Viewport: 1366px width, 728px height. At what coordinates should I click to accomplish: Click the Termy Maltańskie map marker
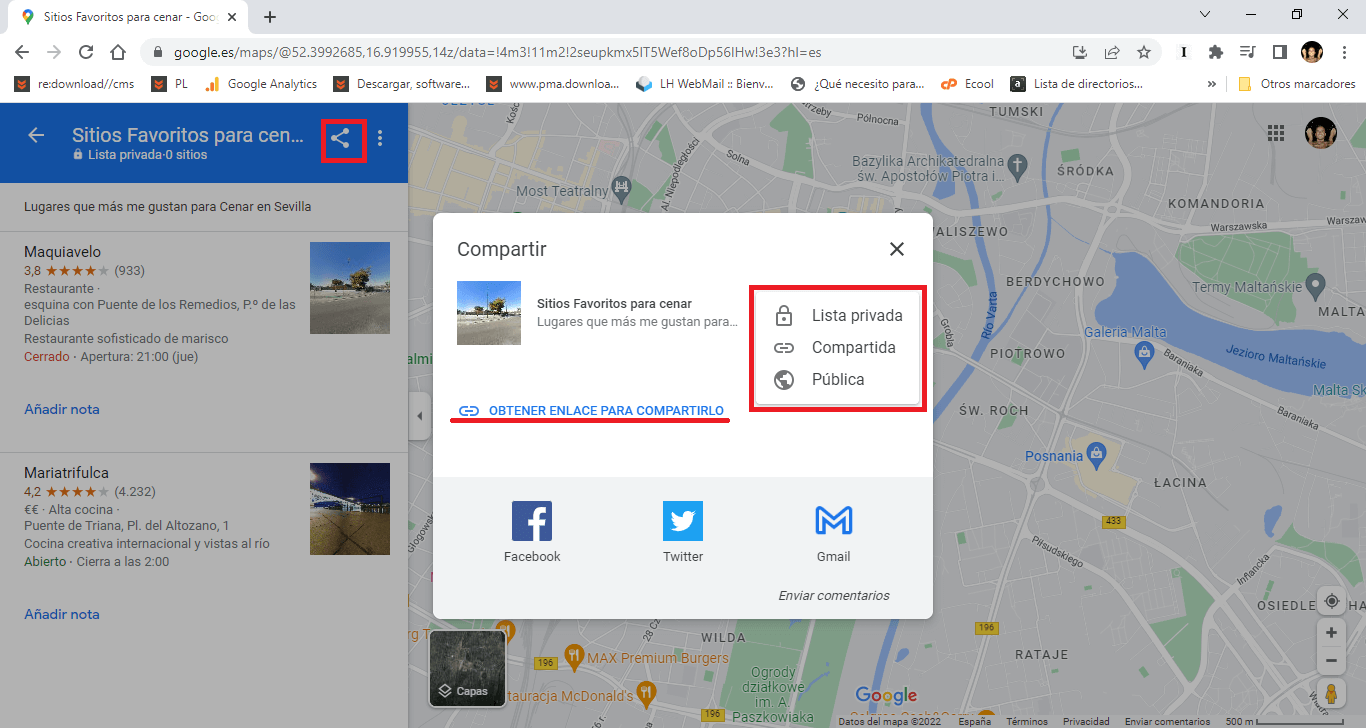[x=1316, y=287]
